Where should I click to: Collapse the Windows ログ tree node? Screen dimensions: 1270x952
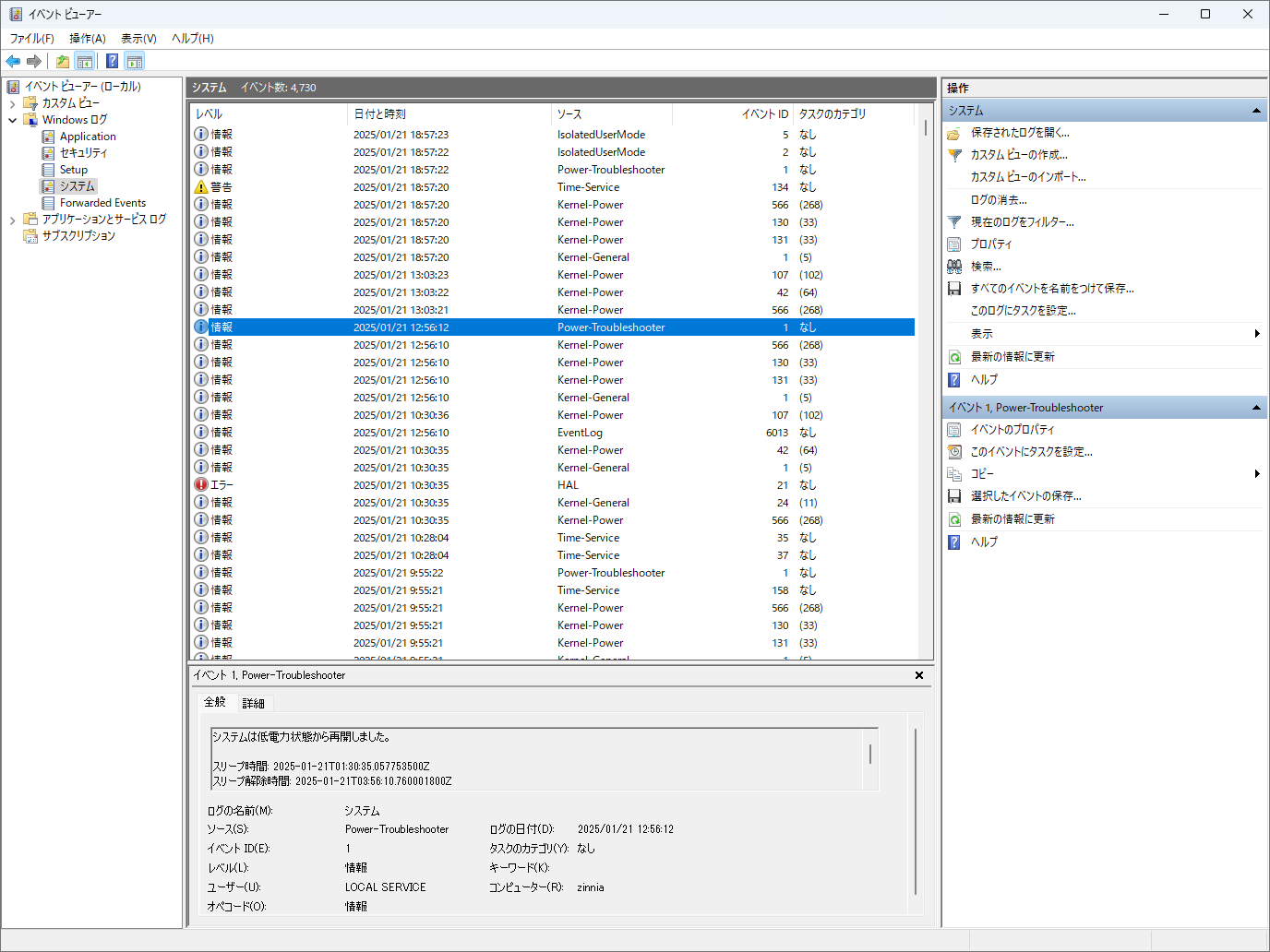pos(13,120)
